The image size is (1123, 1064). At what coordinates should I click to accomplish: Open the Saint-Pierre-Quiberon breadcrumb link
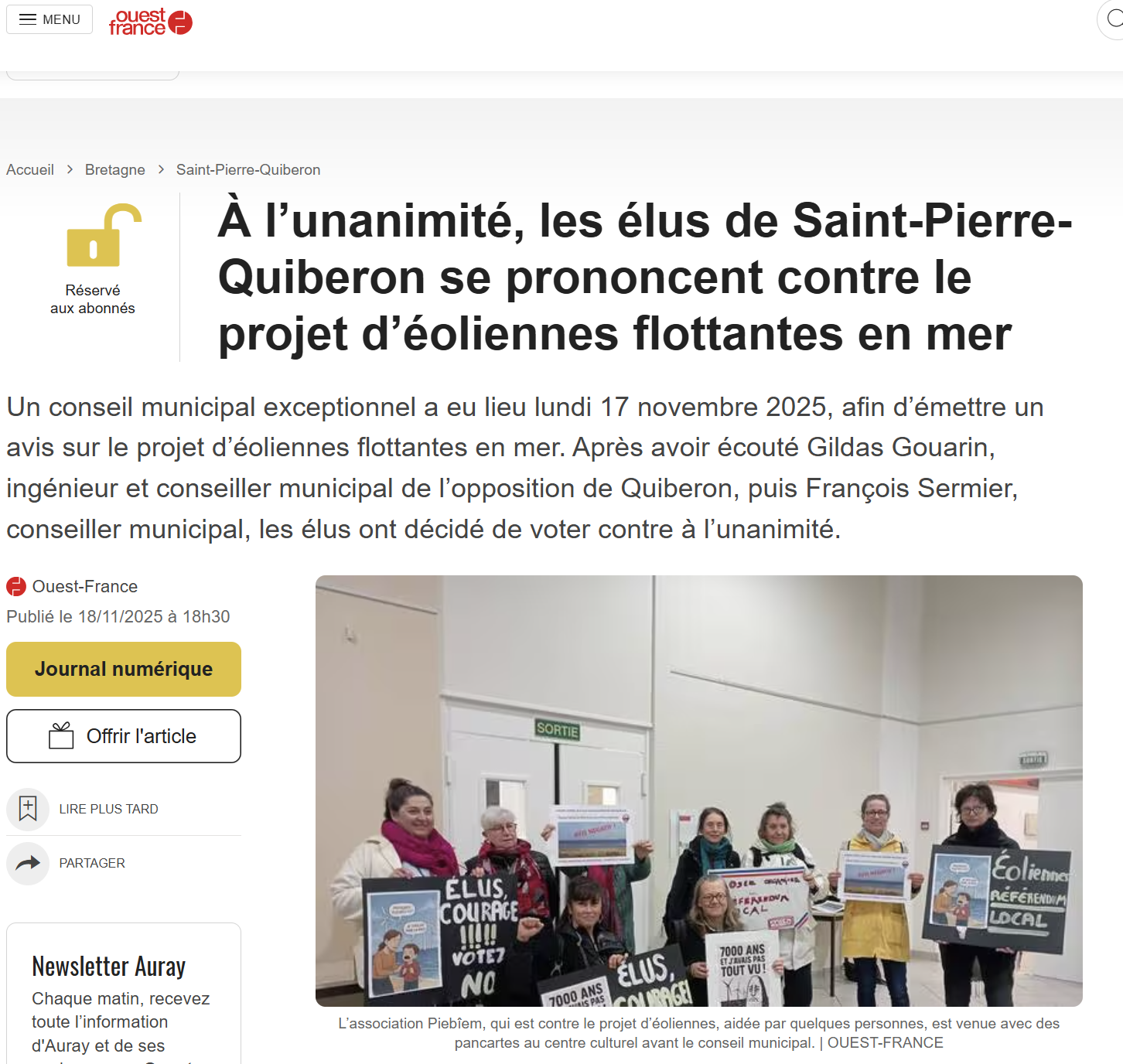(x=248, y=169)
